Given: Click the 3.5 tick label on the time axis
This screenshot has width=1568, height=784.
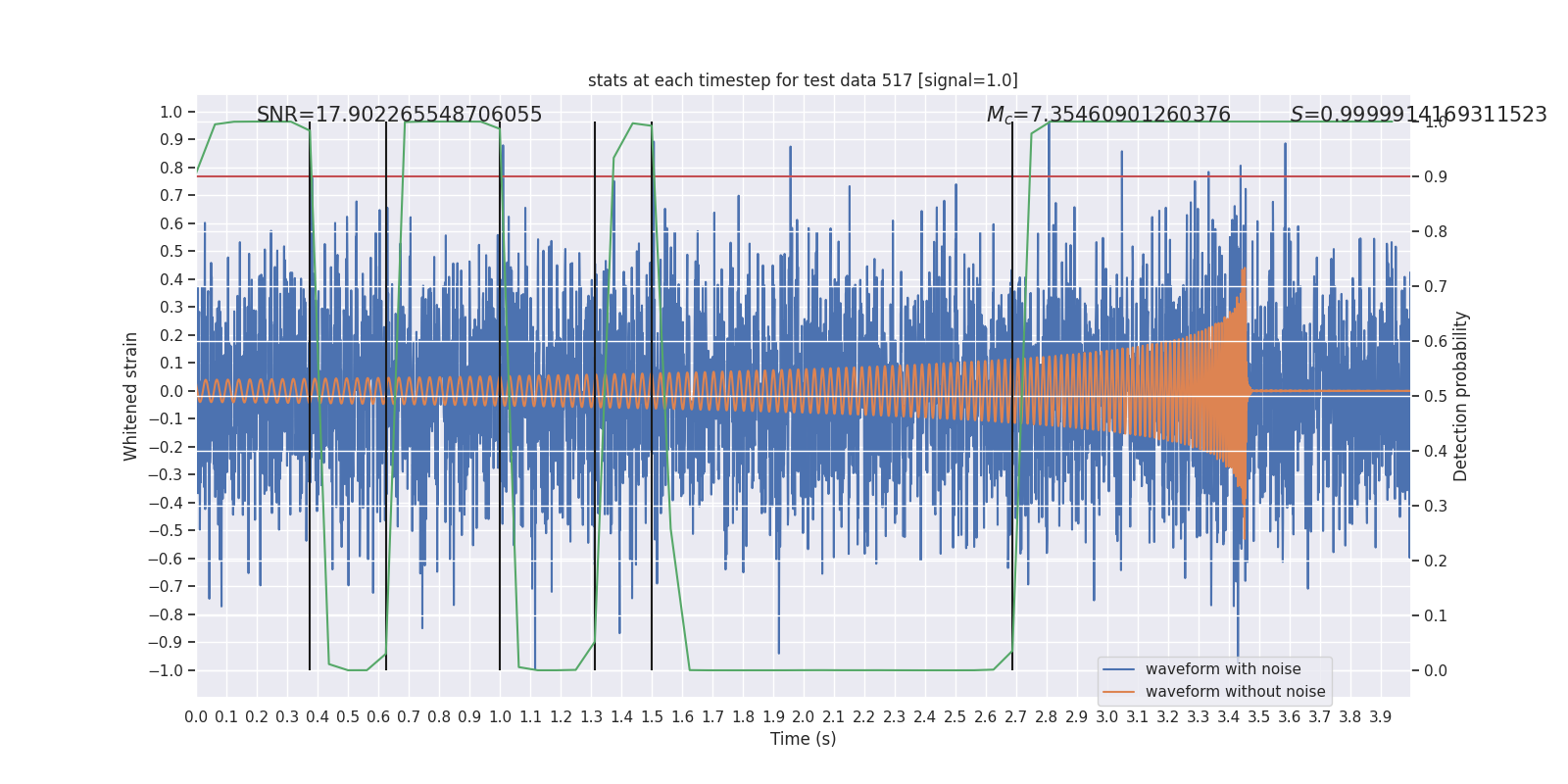Looking at the screenshot, I should pyautogui.click(x=1258, y=717).
